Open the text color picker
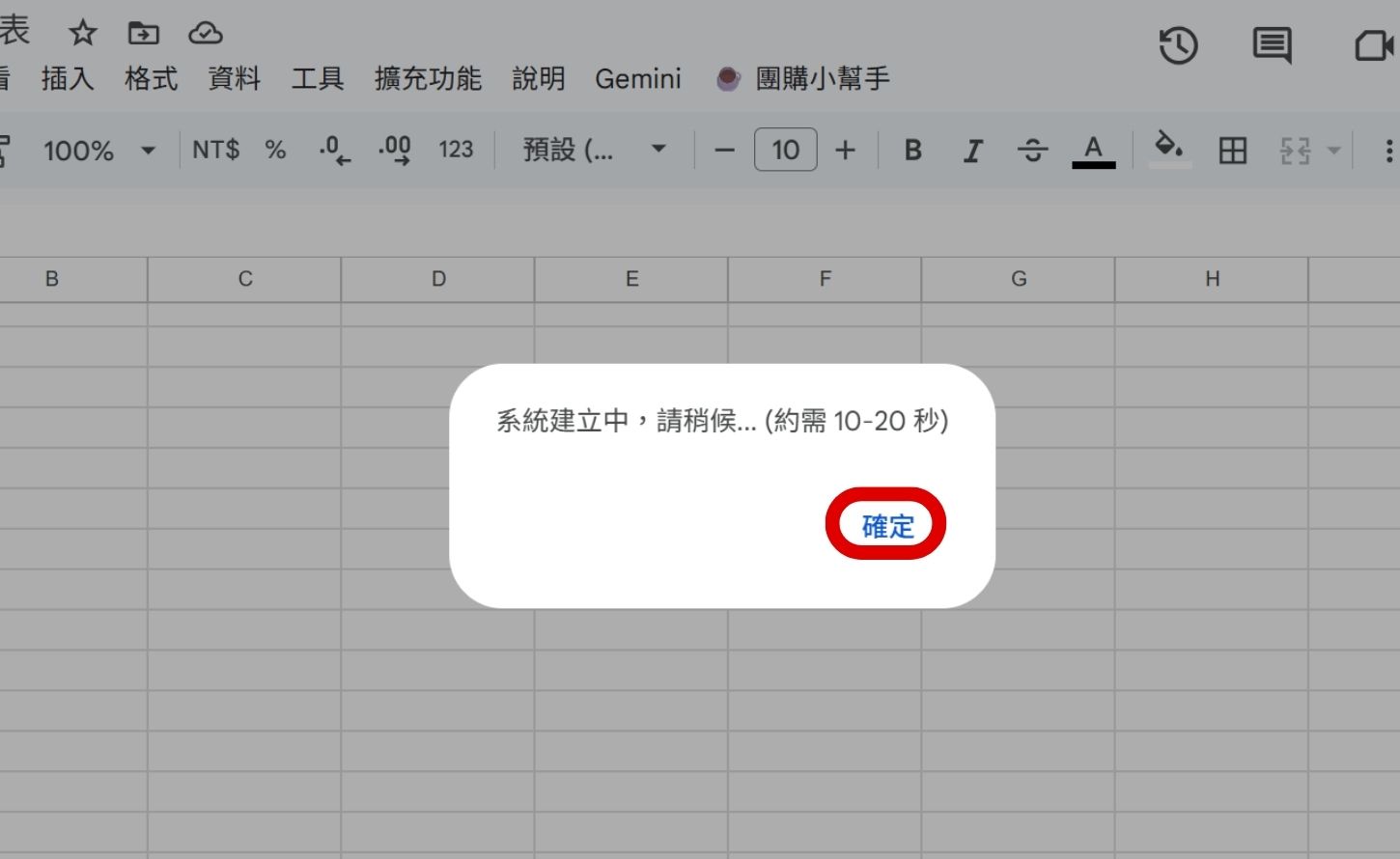Viewport: 1400px width, 859px height. (x=1092, y=150)
